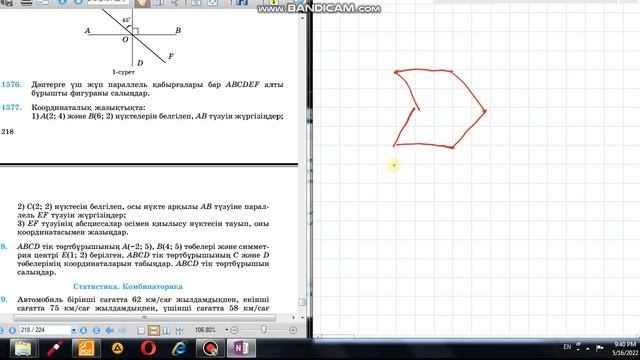This screenshot has width=640, height=360.
Task: Click the zoom out minus button
Action: tap(234, 330)
